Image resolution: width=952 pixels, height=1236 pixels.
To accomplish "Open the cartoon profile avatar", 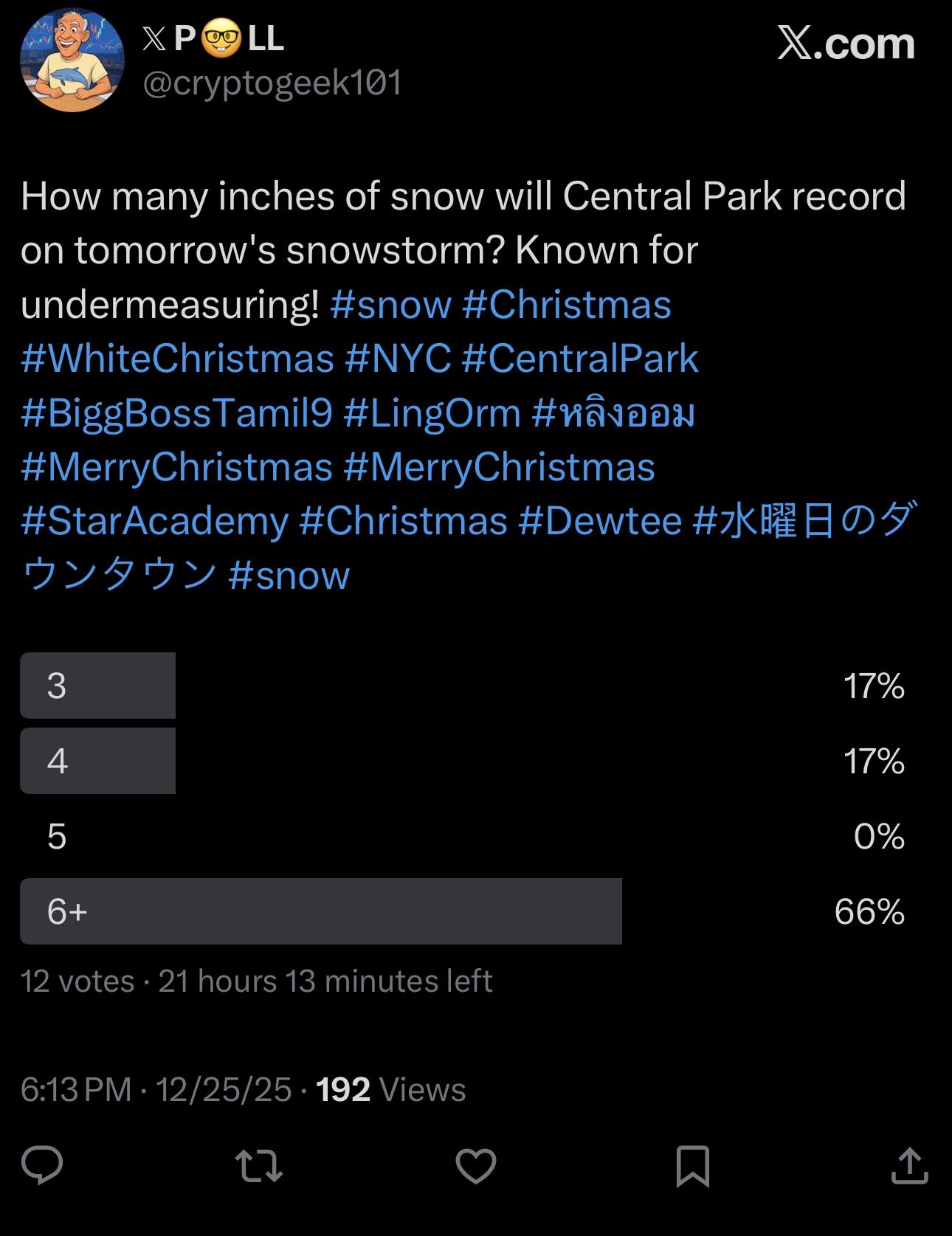I will 72,60.
